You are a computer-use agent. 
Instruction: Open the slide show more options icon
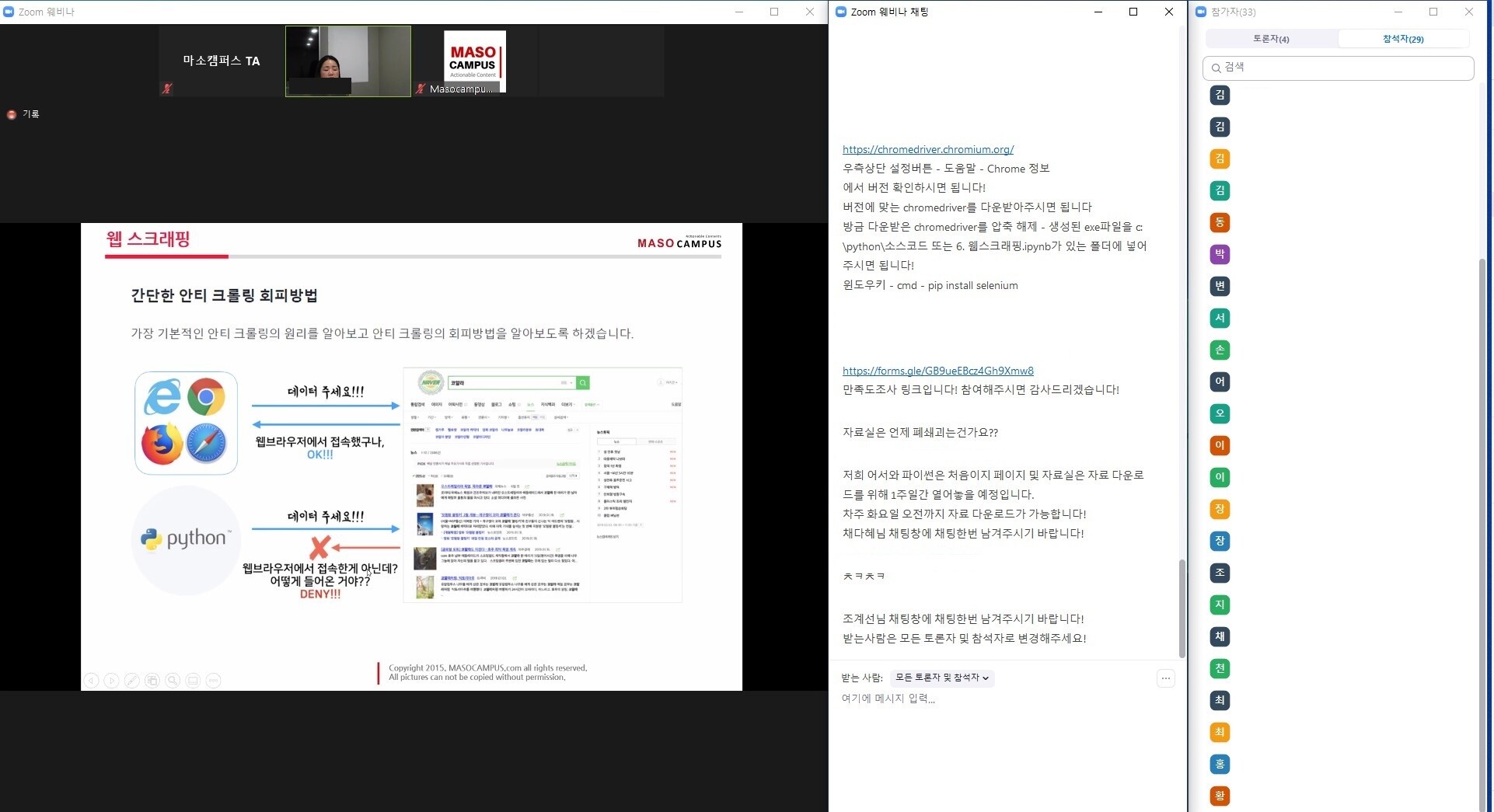click(213, 681)
